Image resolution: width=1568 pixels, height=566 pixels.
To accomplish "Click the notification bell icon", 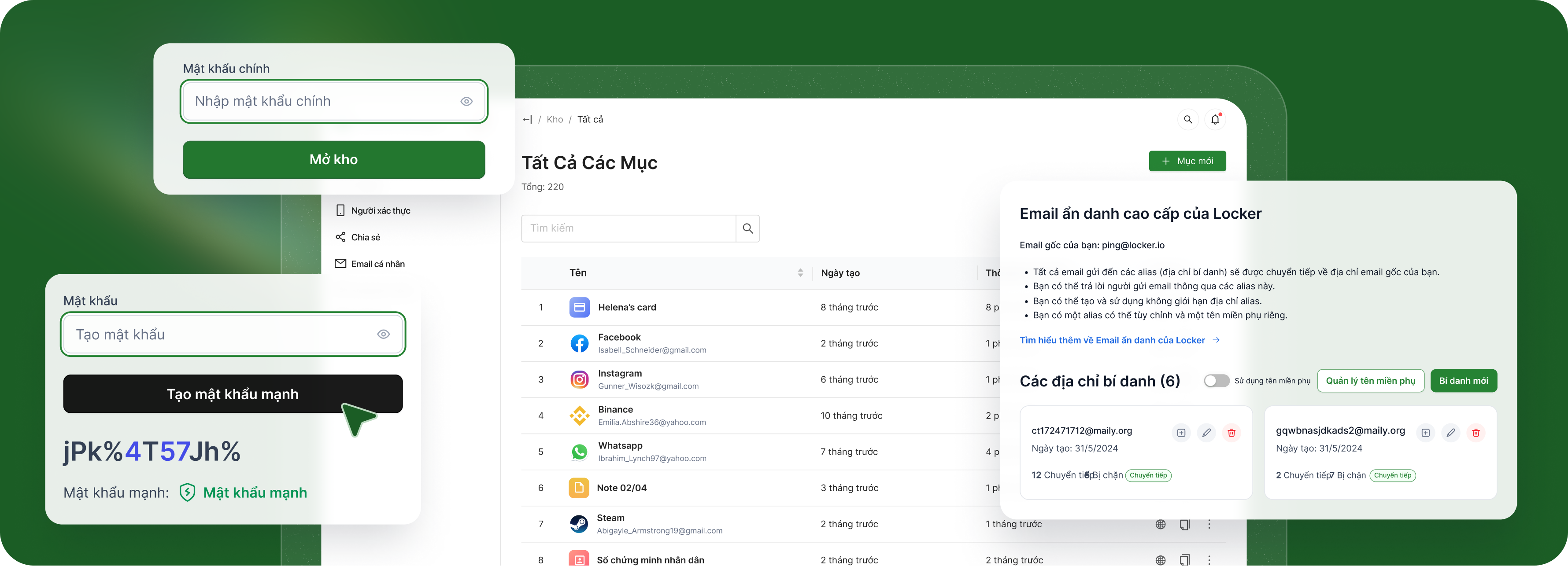I will click(1215, 120).
